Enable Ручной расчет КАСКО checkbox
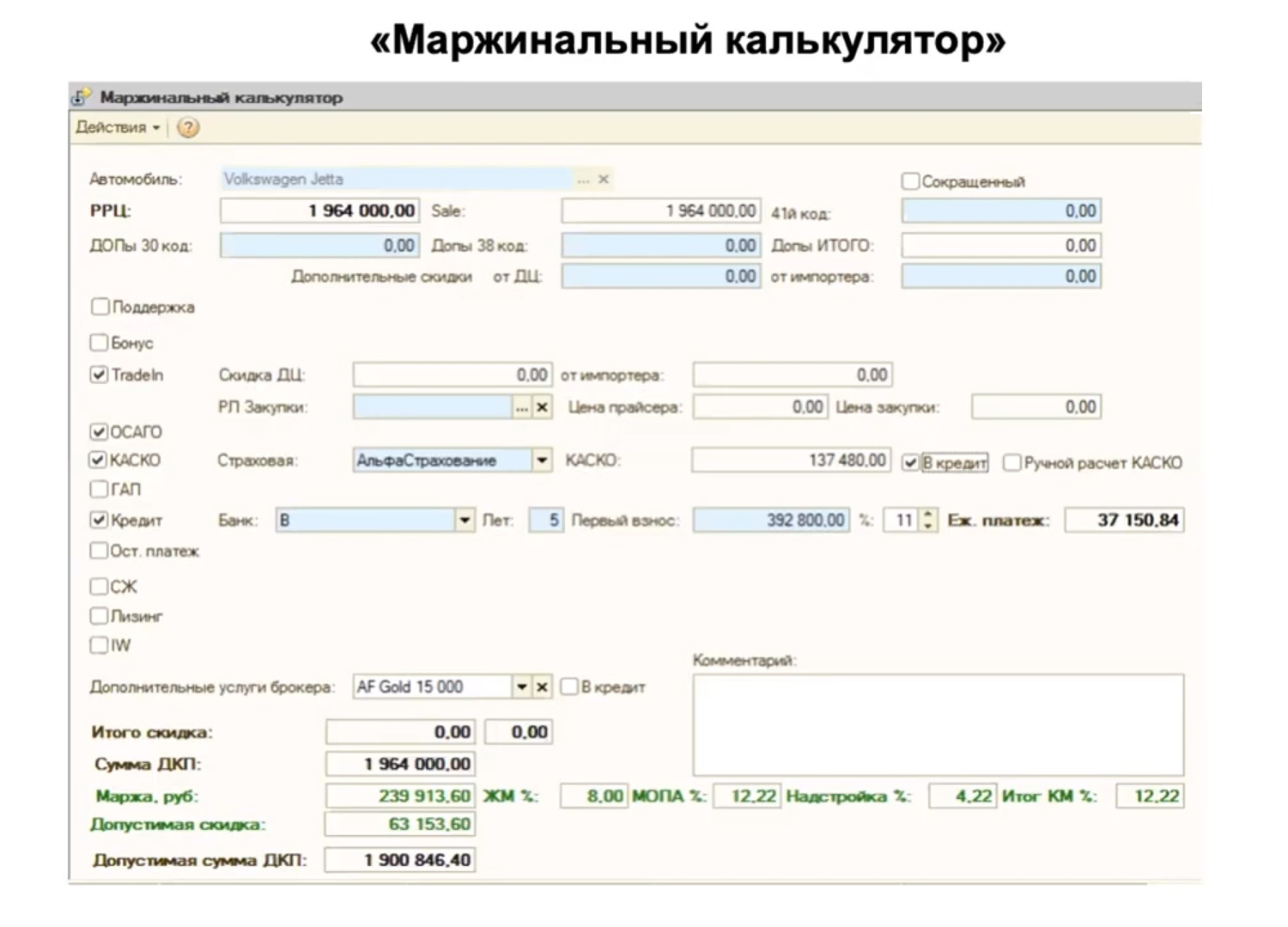 click(1012, 463)
